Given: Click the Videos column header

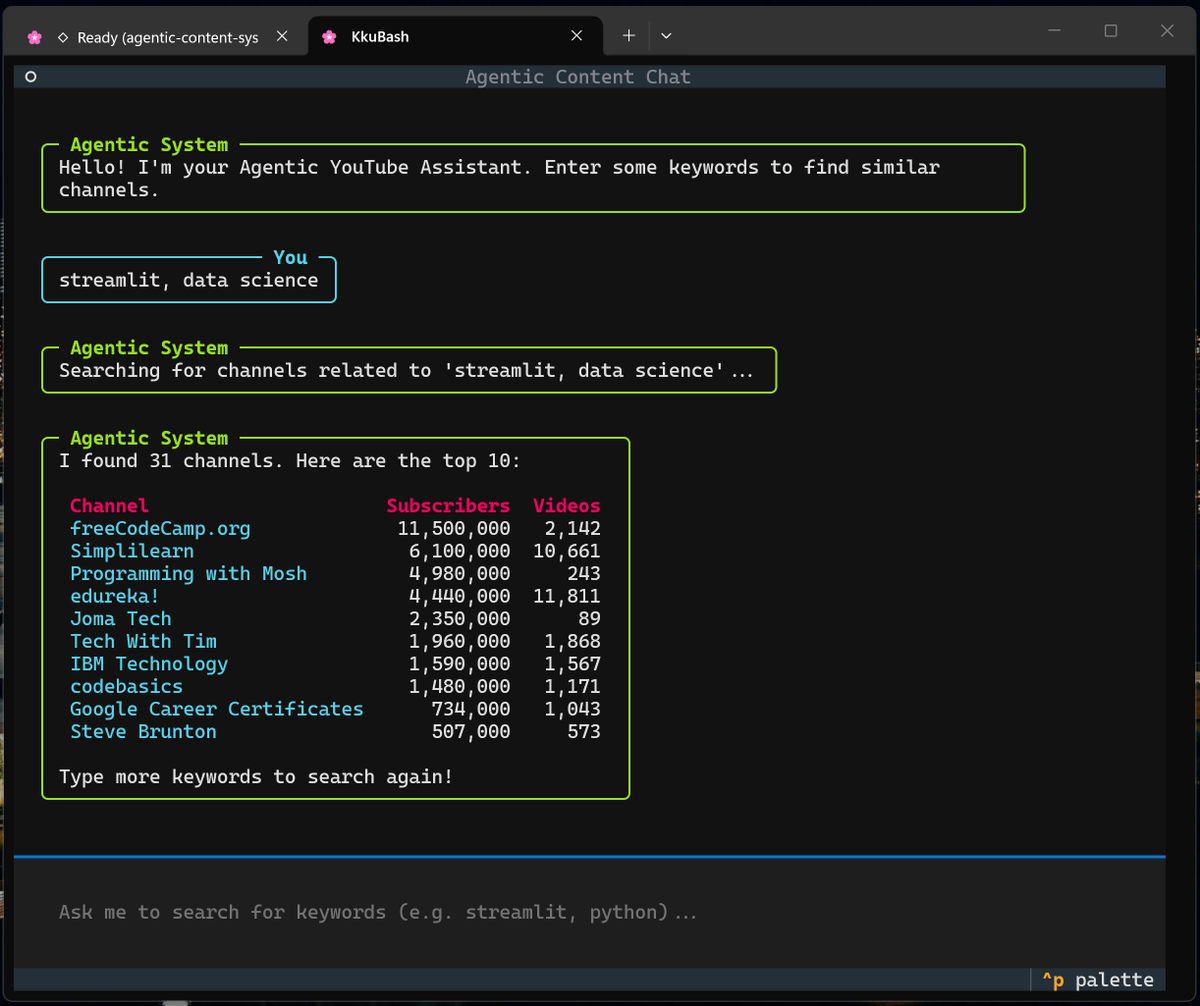Looking at the screenshot, I should [567, 506].
